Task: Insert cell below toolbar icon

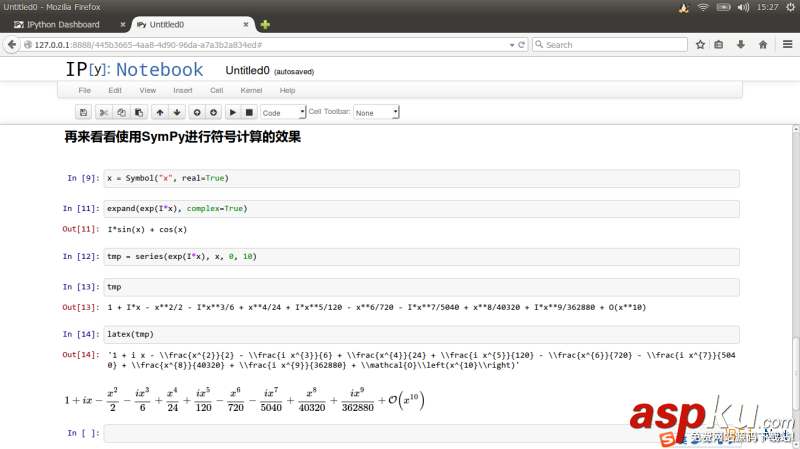Action: click(214, 112)
